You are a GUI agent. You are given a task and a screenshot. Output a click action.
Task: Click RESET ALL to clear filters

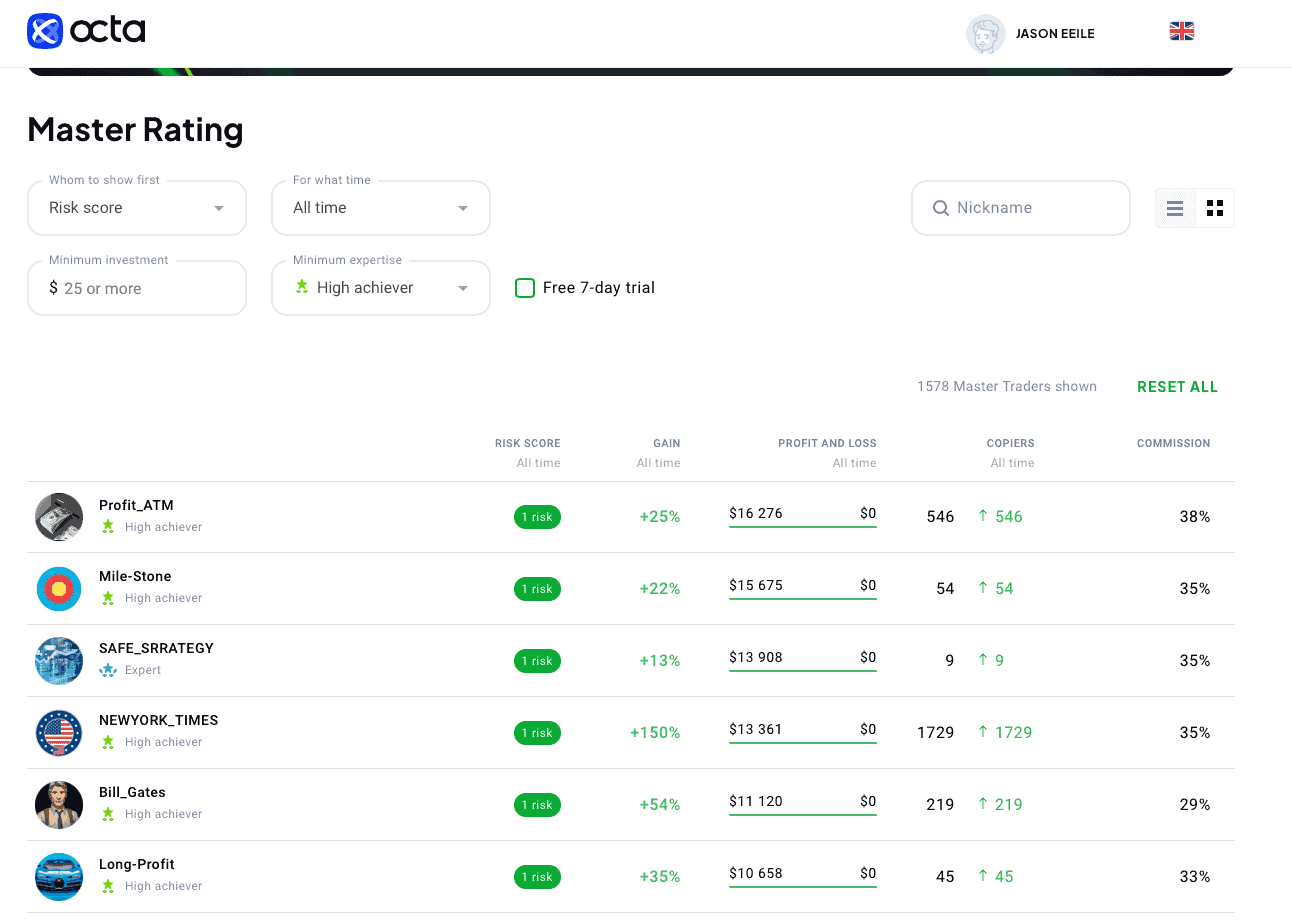tap(1177, 387)
